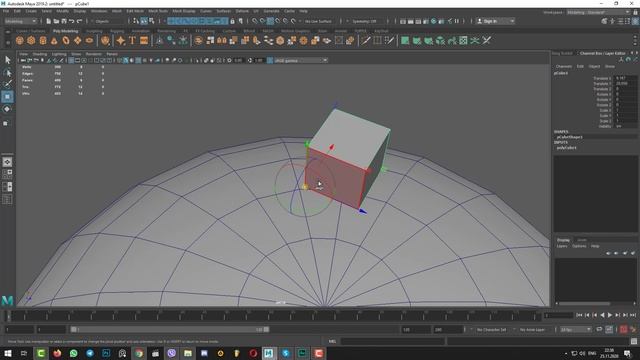
Task: Choose the Lasso select tool in toolbox
Action: point(7,73)
